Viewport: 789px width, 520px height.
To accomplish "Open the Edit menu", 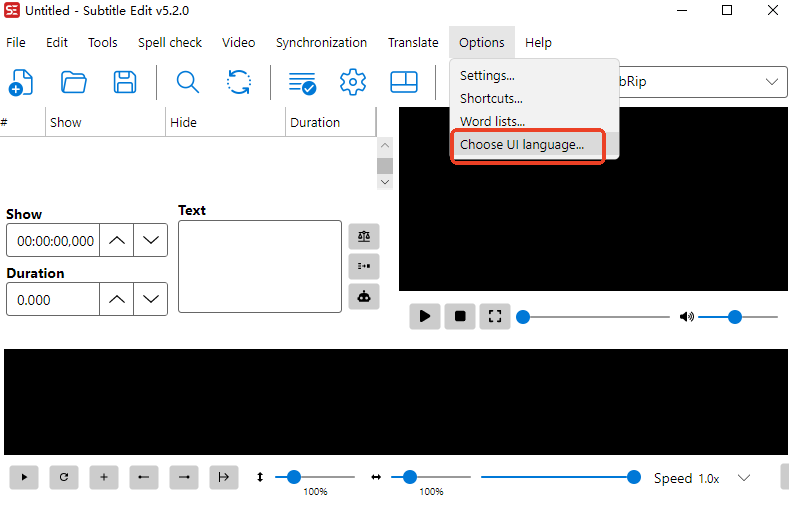I will pyautogui.click(x=57, y=42).
